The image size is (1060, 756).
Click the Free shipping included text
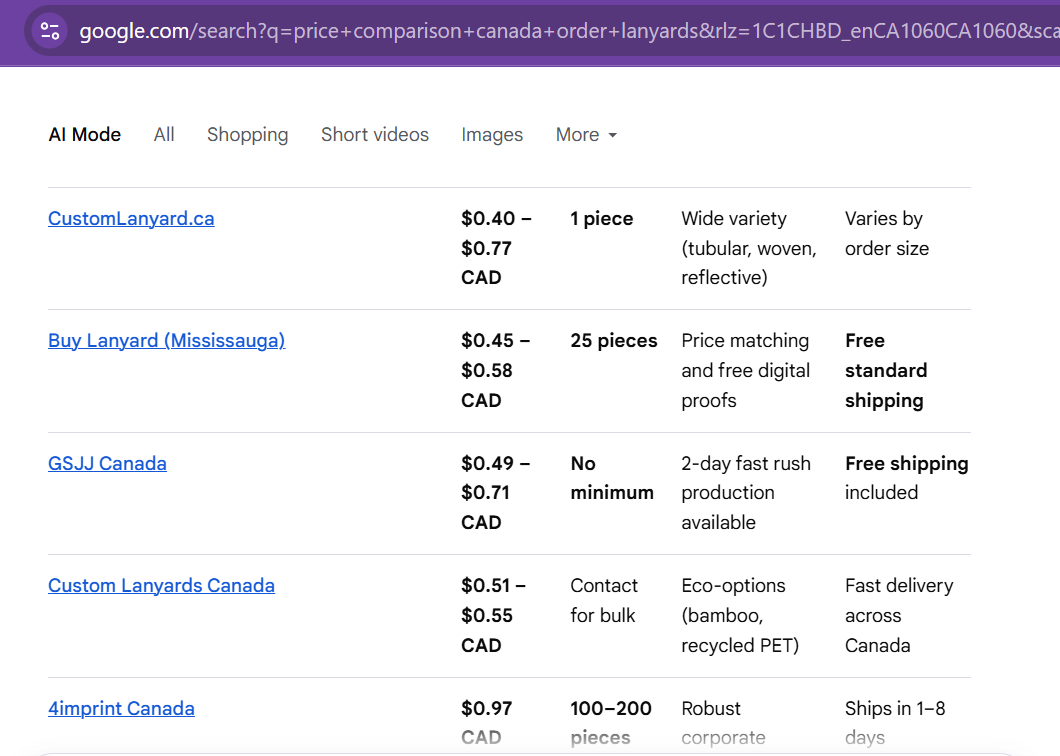coord(907,478)
